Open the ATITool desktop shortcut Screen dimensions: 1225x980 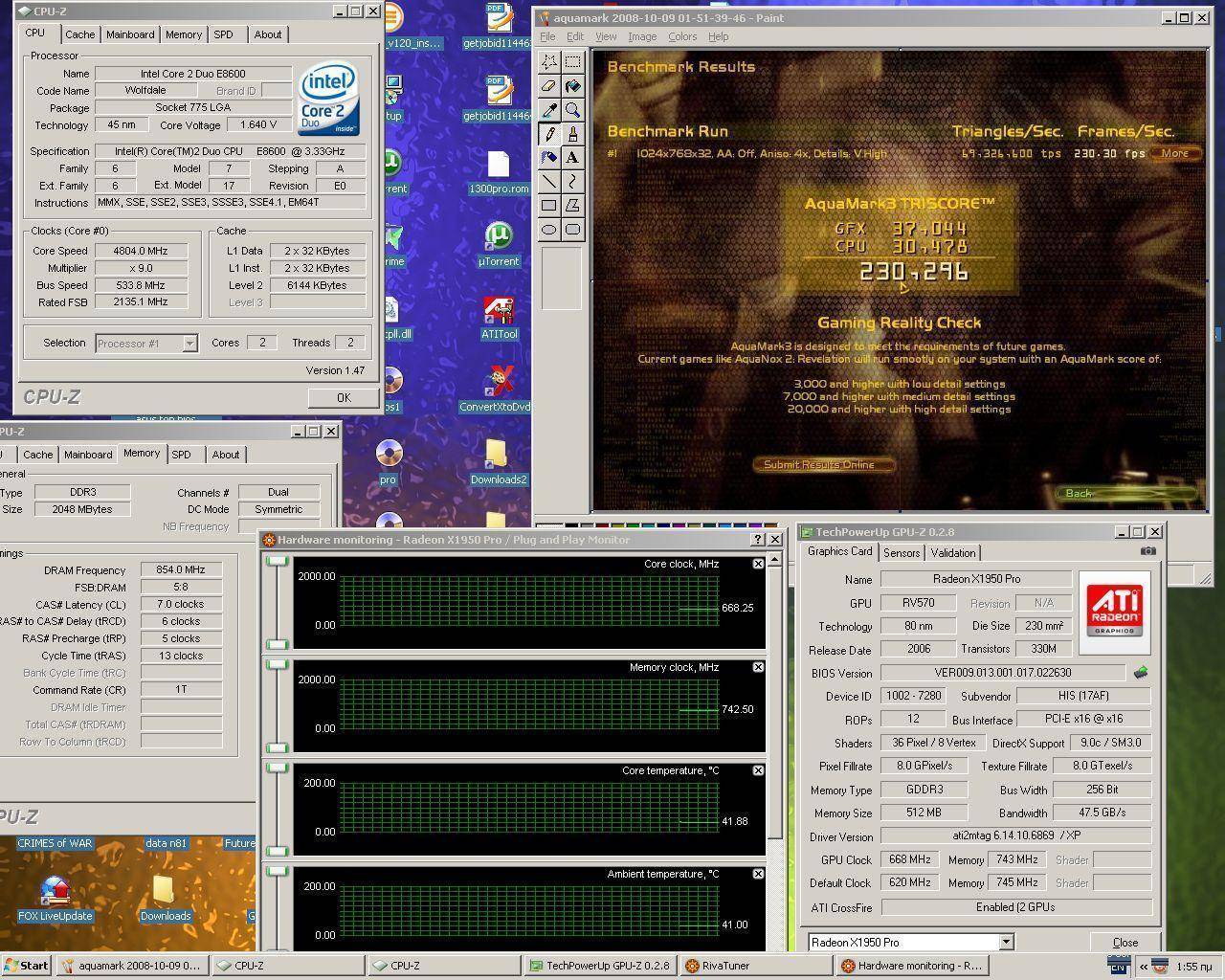pos(499,320)
